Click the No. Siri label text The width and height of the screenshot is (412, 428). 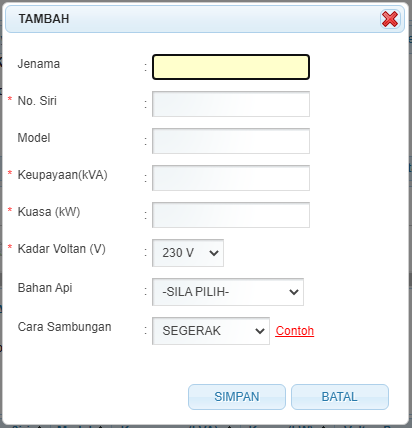(x=37, y=101)
